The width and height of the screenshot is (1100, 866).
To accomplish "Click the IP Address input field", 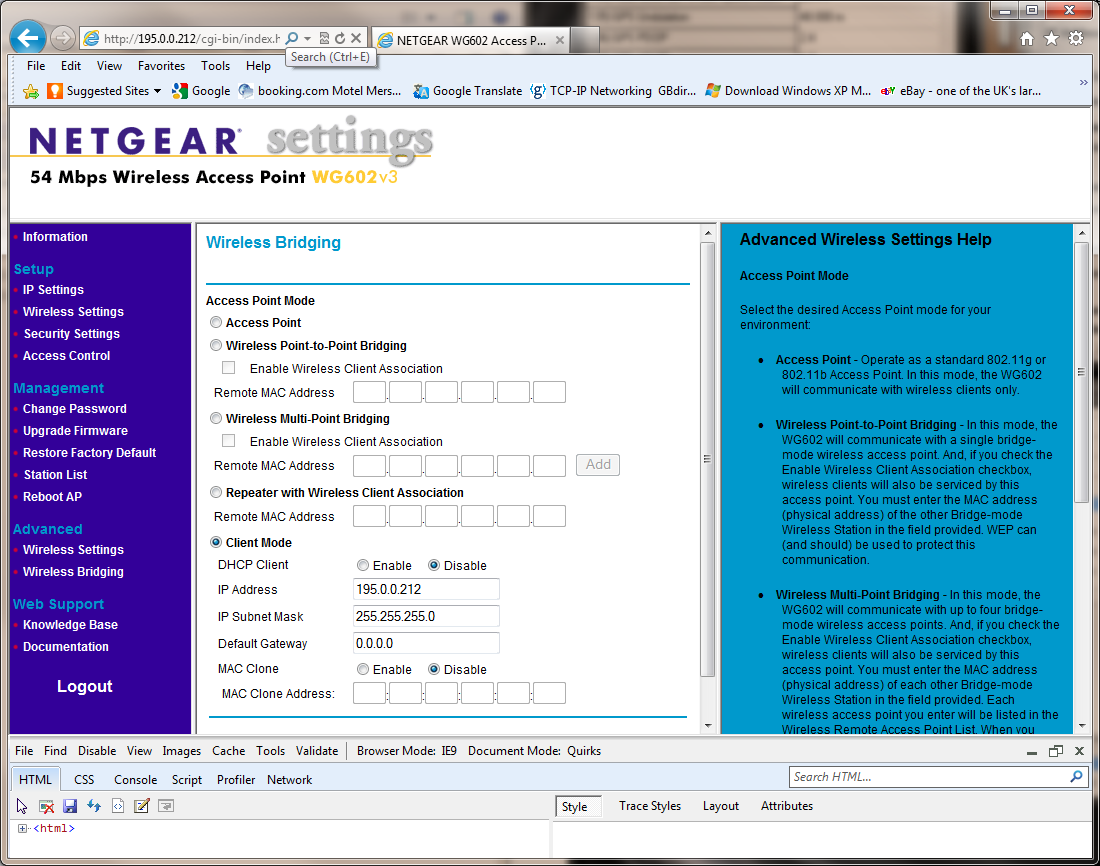I will 426,590.
